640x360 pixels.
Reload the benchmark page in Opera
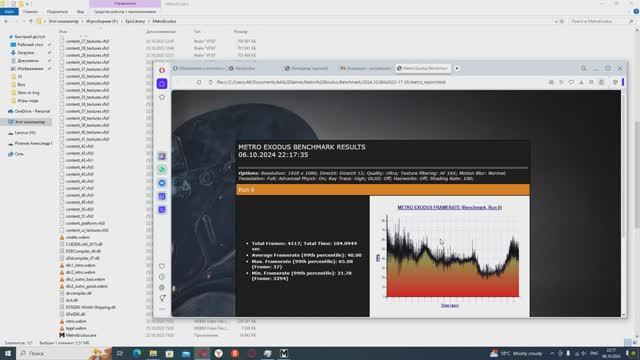coord(199,82)
